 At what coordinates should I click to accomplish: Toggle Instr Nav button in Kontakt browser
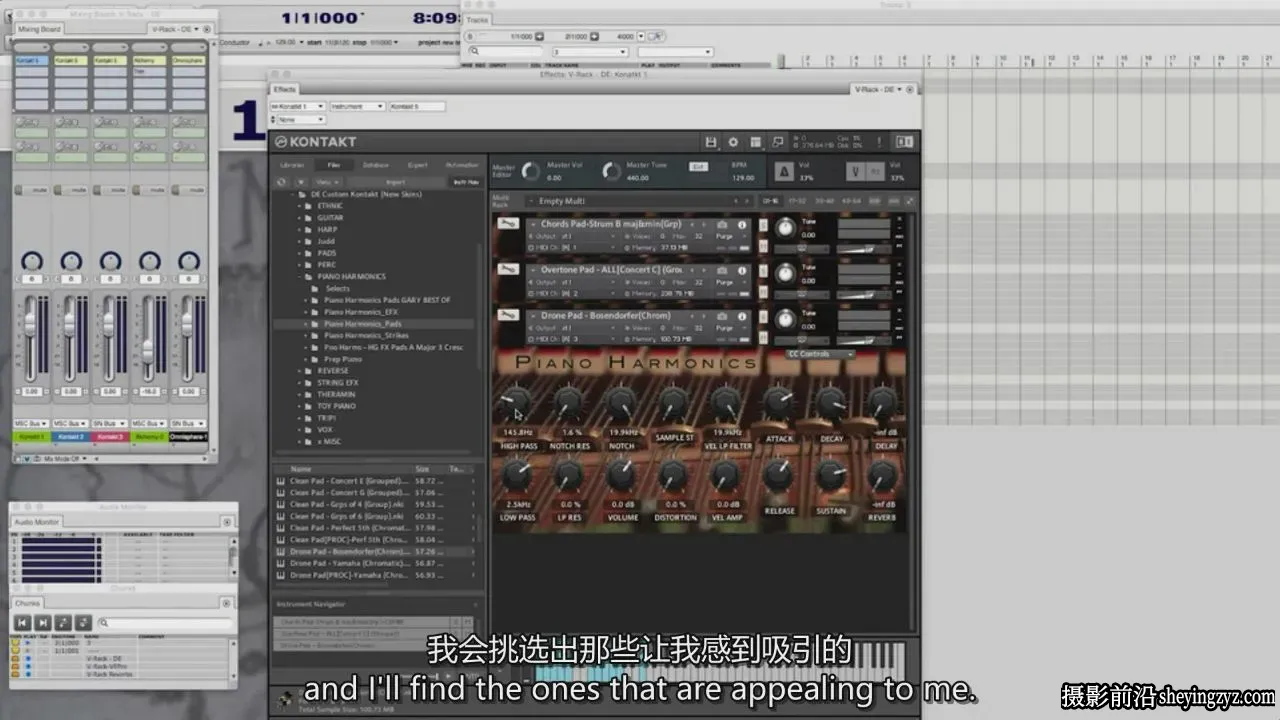(x=466, y=182)
